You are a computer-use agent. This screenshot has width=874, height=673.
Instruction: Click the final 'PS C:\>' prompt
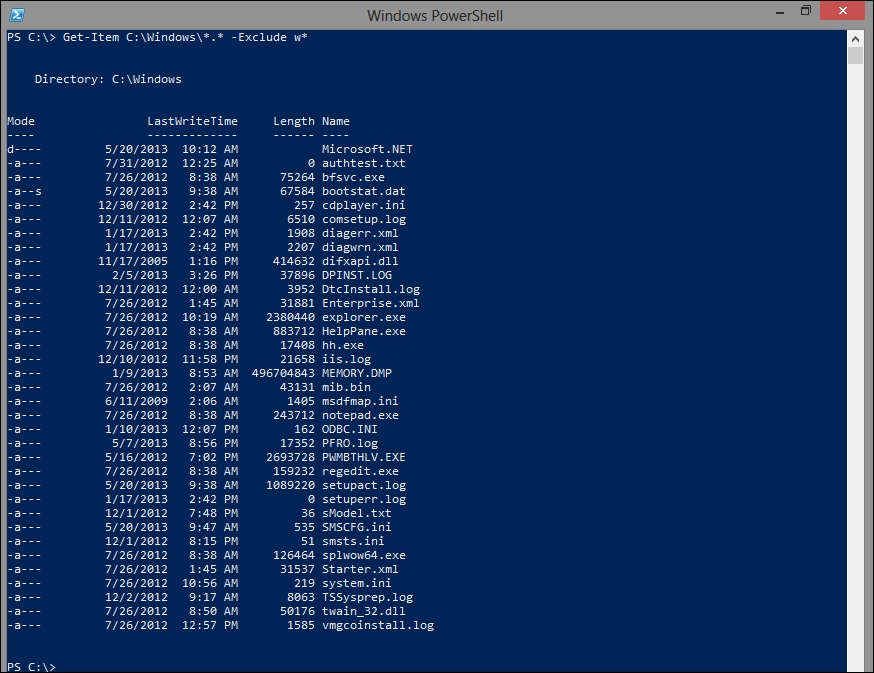tap(31, 667)
